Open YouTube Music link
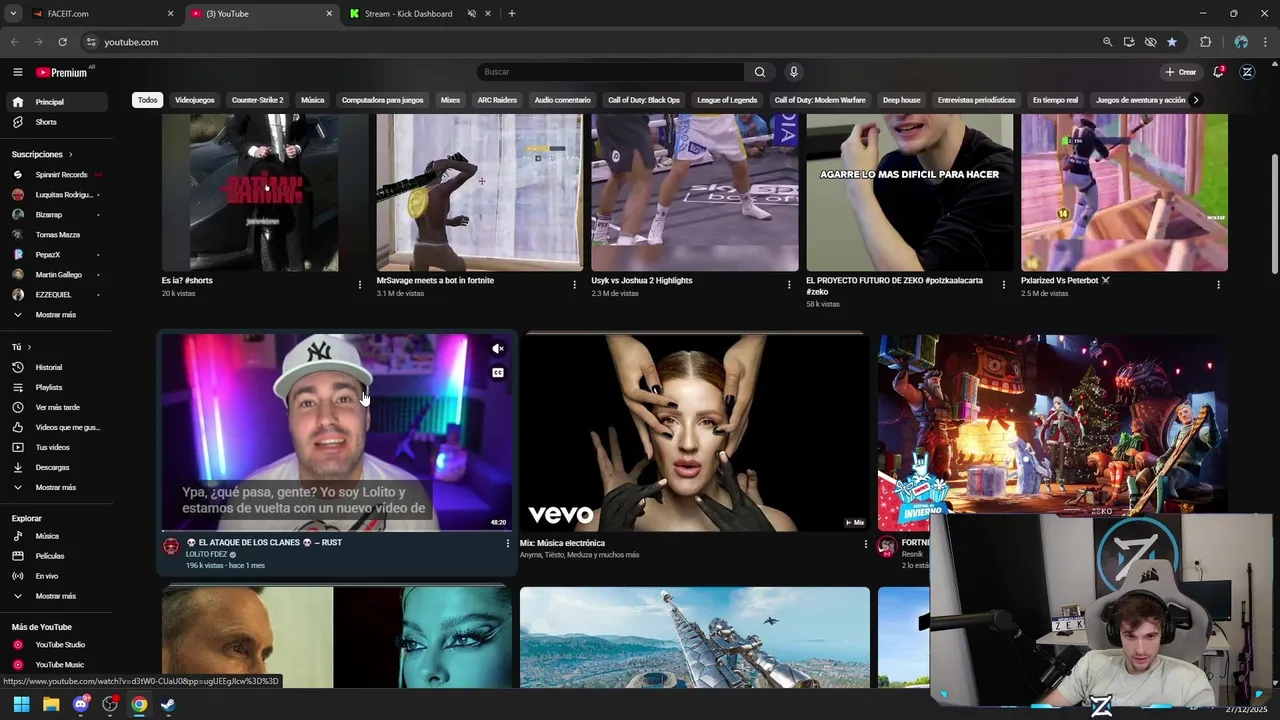 click(56, 665)
